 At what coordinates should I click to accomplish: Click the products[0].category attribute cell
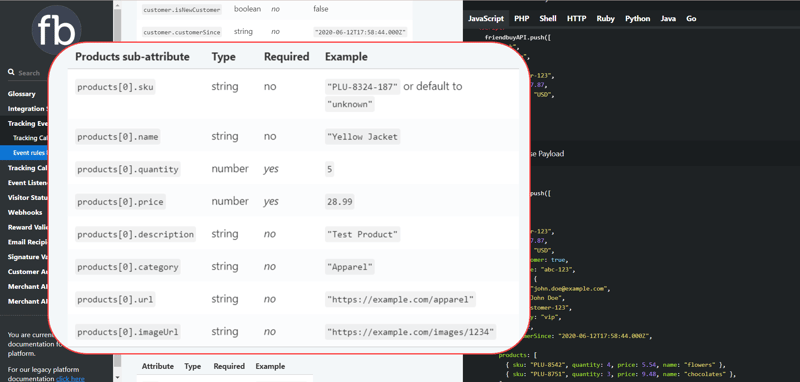pos(128,267)
